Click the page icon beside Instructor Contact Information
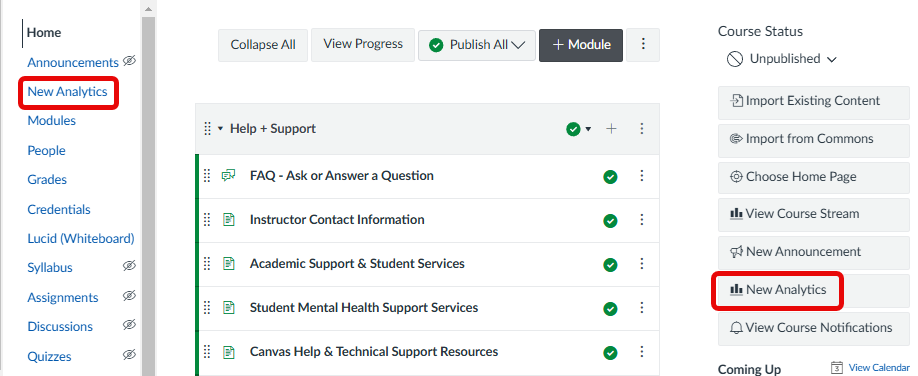 pyautogui.click(x=229, y=220)
